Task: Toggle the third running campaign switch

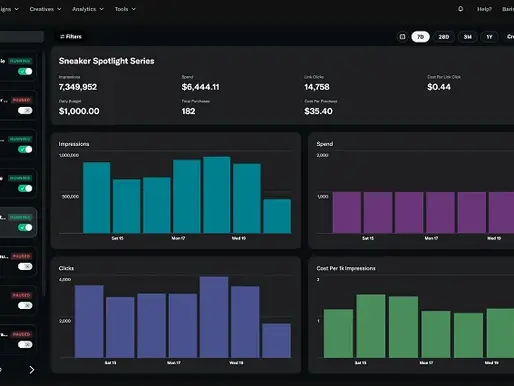Action: tap(25, 188)
